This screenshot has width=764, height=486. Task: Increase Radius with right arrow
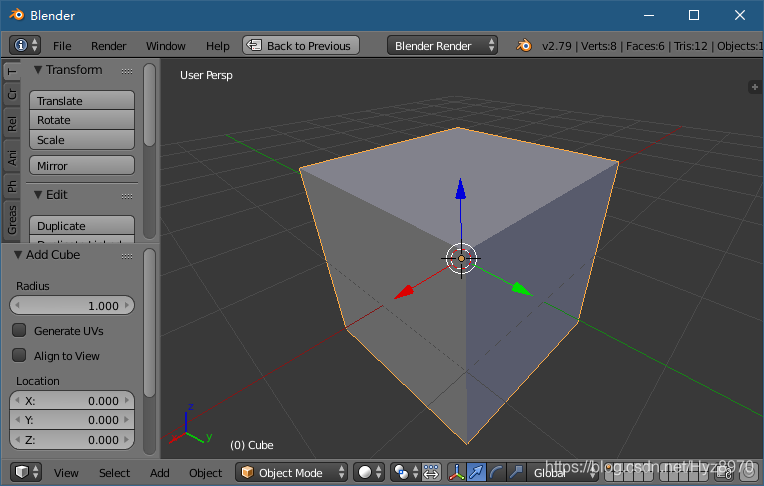(127, 306)
